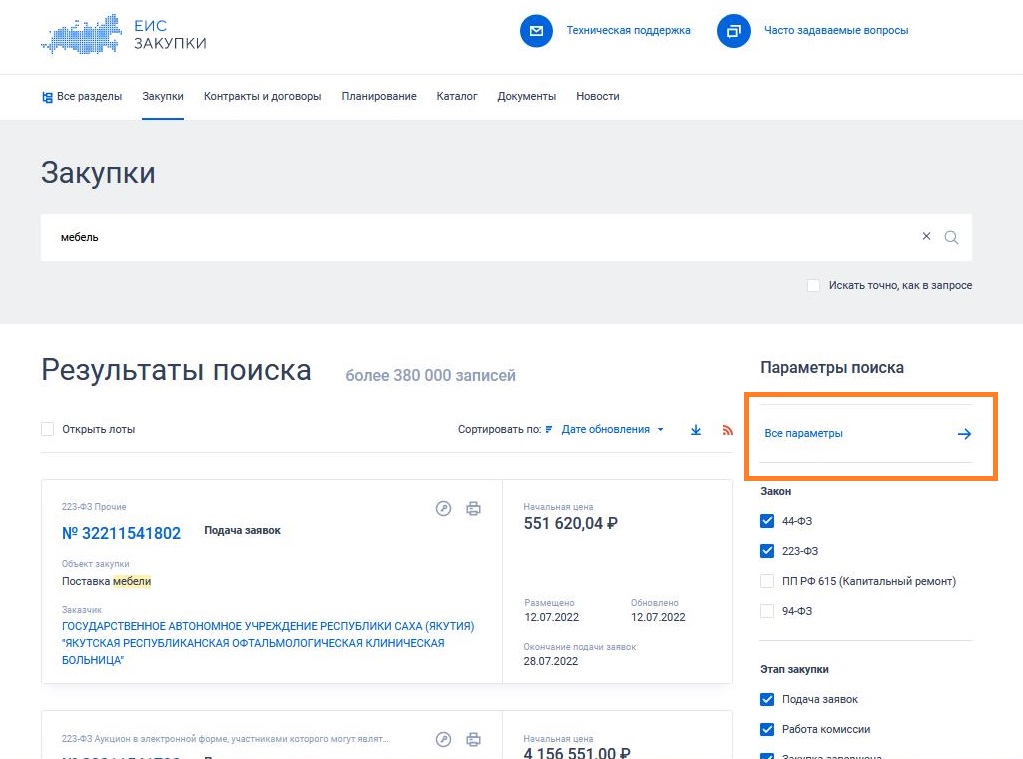The image size is (1023, 759).
Task: Click print icon on purchase № 32211541802
Action: pyautogui.click(x=474, y=509)
